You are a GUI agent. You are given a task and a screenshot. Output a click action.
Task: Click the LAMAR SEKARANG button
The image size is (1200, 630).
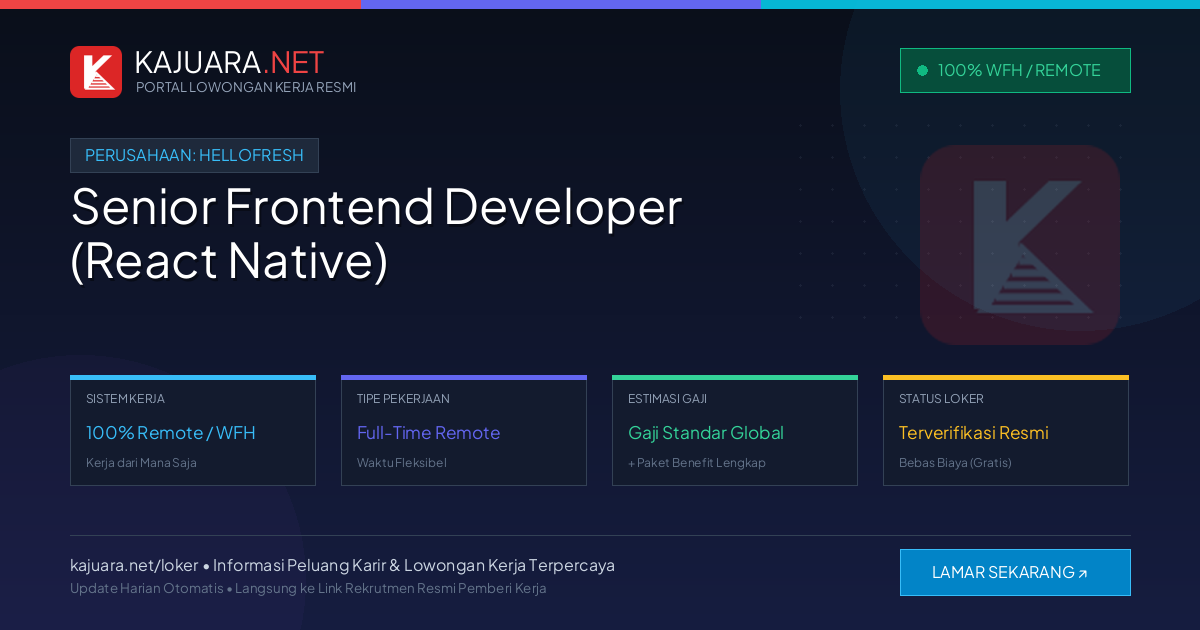1015,572
